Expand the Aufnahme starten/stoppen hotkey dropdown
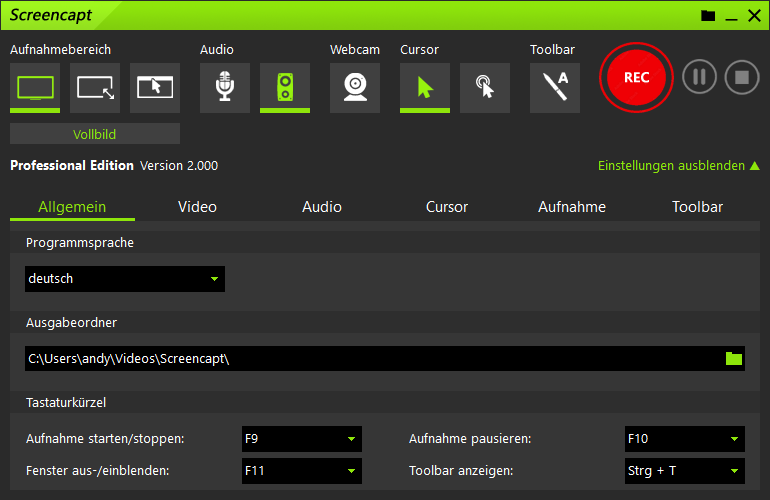The height and width of the screenshot is (500, 770). pyautogui.click(x=302, y=439)
